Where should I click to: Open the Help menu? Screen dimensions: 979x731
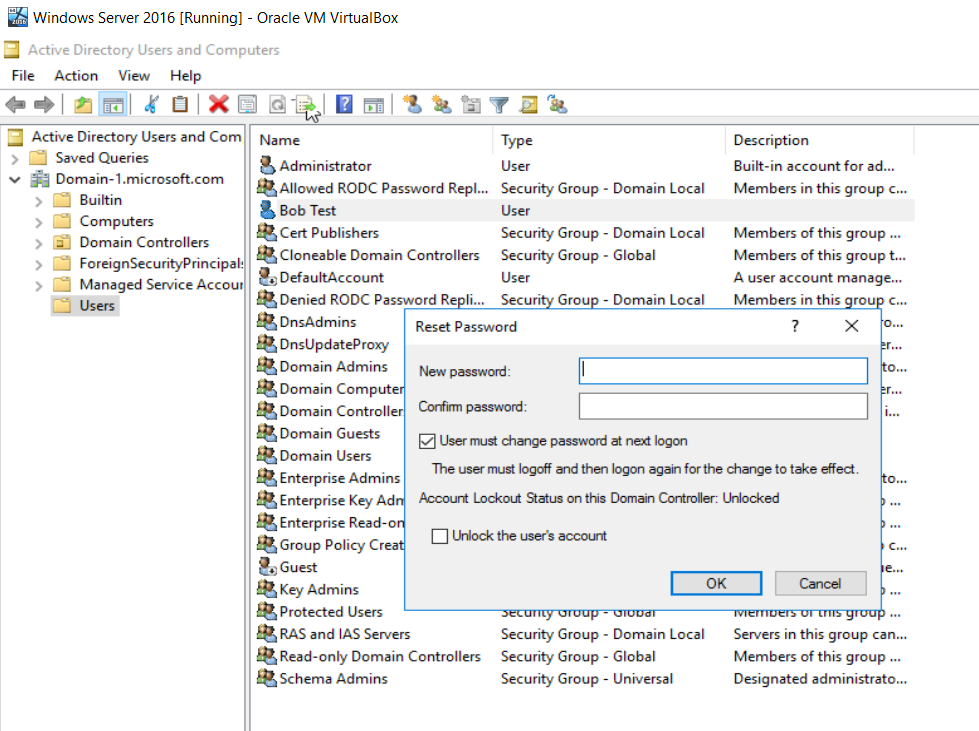coord(185,76)
